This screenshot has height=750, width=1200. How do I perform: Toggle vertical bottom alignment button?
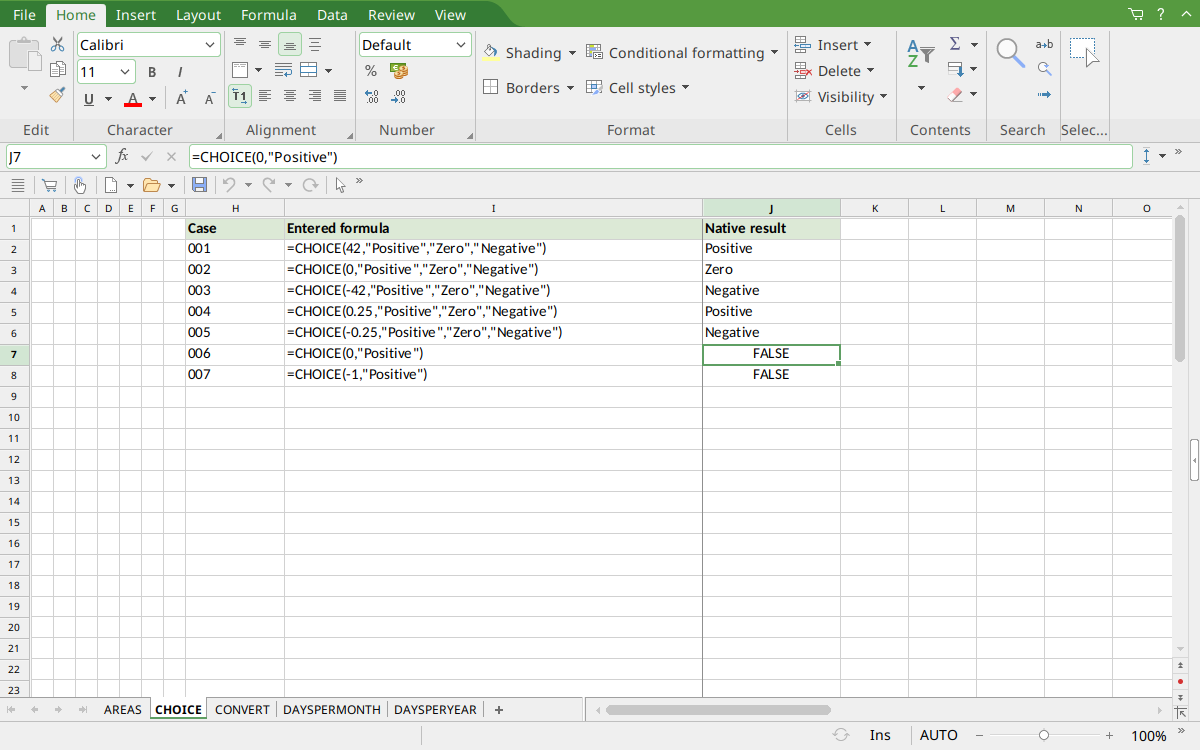(x=290, y=44)
